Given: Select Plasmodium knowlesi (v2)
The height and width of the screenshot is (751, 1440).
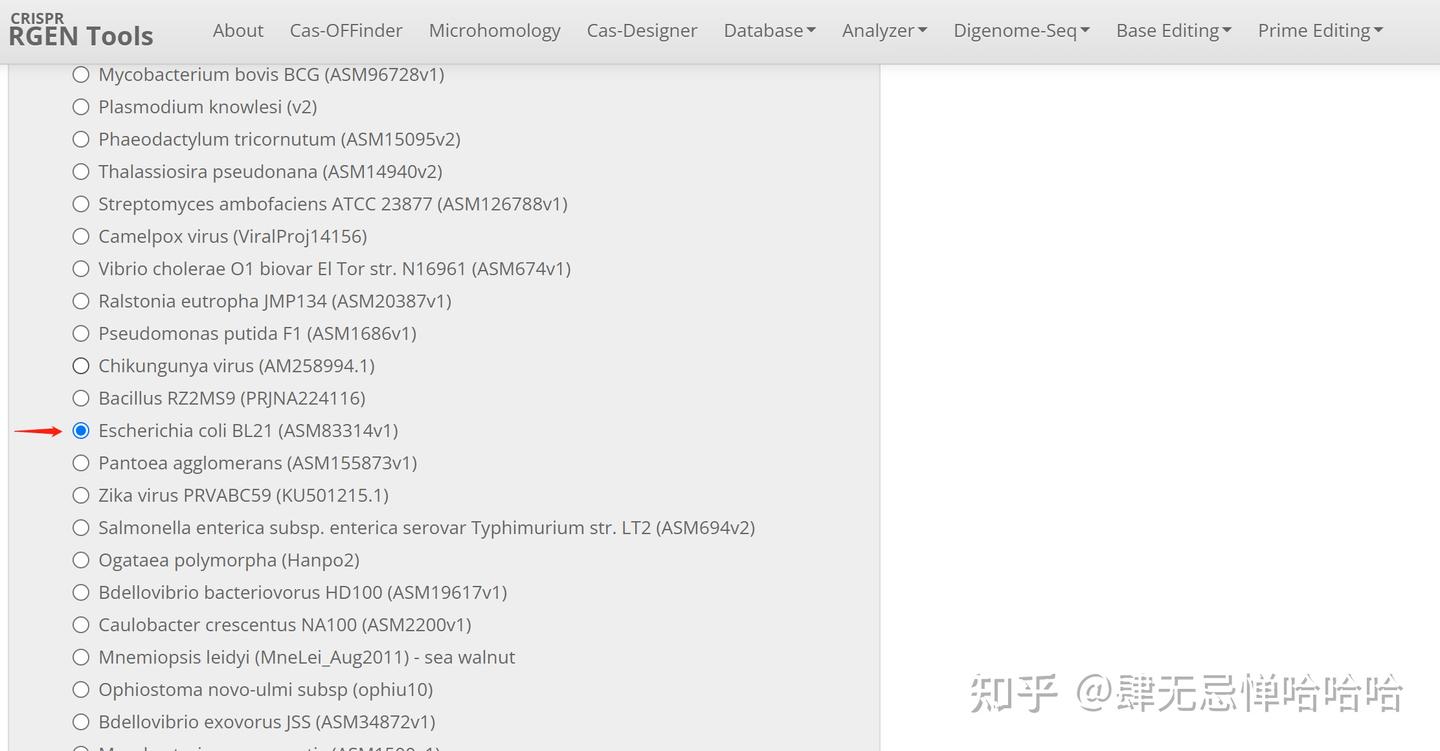Looking at the screenshot, I should [x=80, y=106].
